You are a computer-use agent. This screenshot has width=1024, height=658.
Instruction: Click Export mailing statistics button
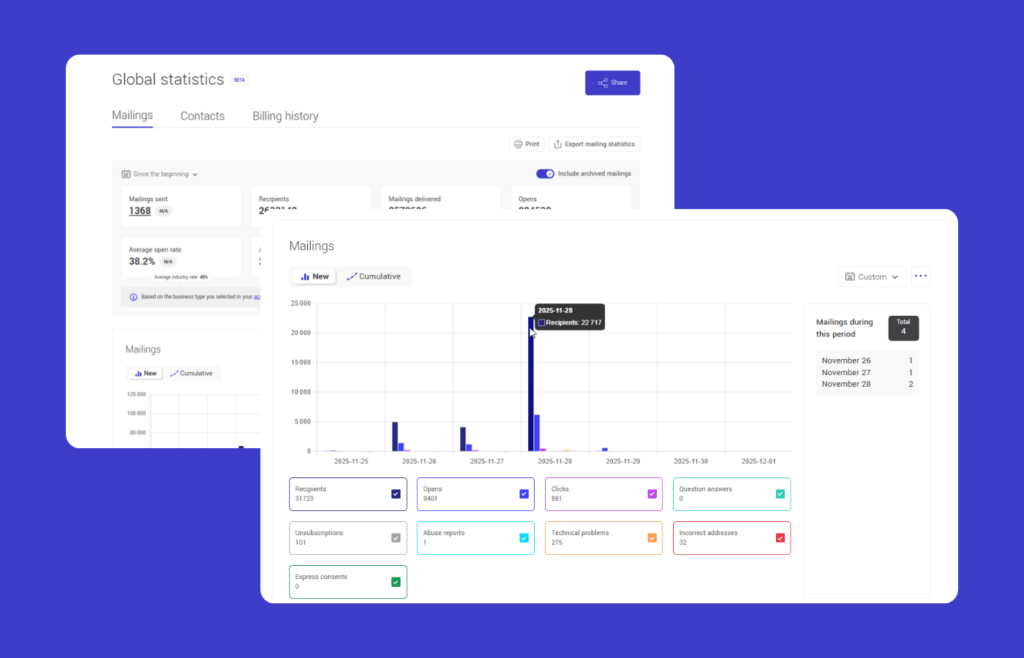click(x=594, y=144)
